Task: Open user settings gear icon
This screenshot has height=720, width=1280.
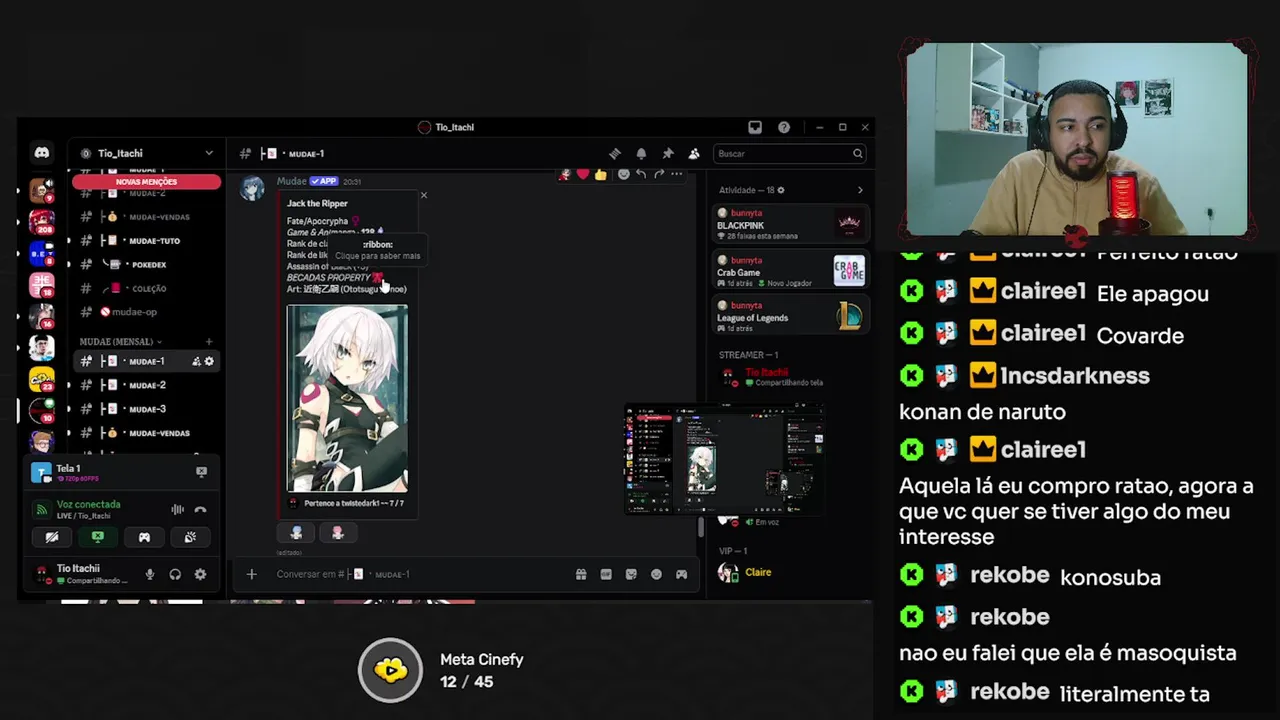Action: pyautogui.click(x=200, y=574)
